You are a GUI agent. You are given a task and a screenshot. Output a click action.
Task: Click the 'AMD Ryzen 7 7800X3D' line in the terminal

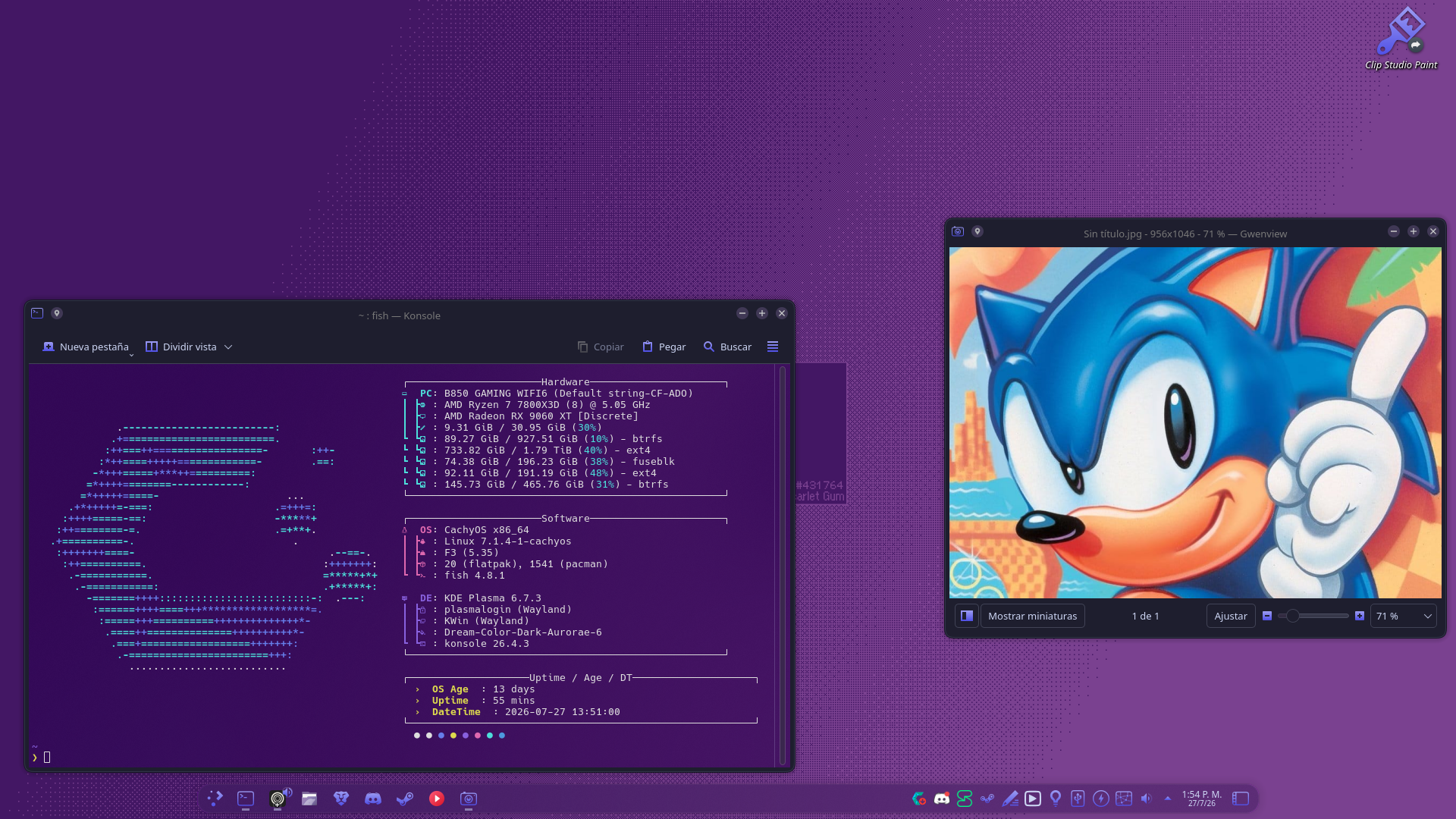coord(548,404)
